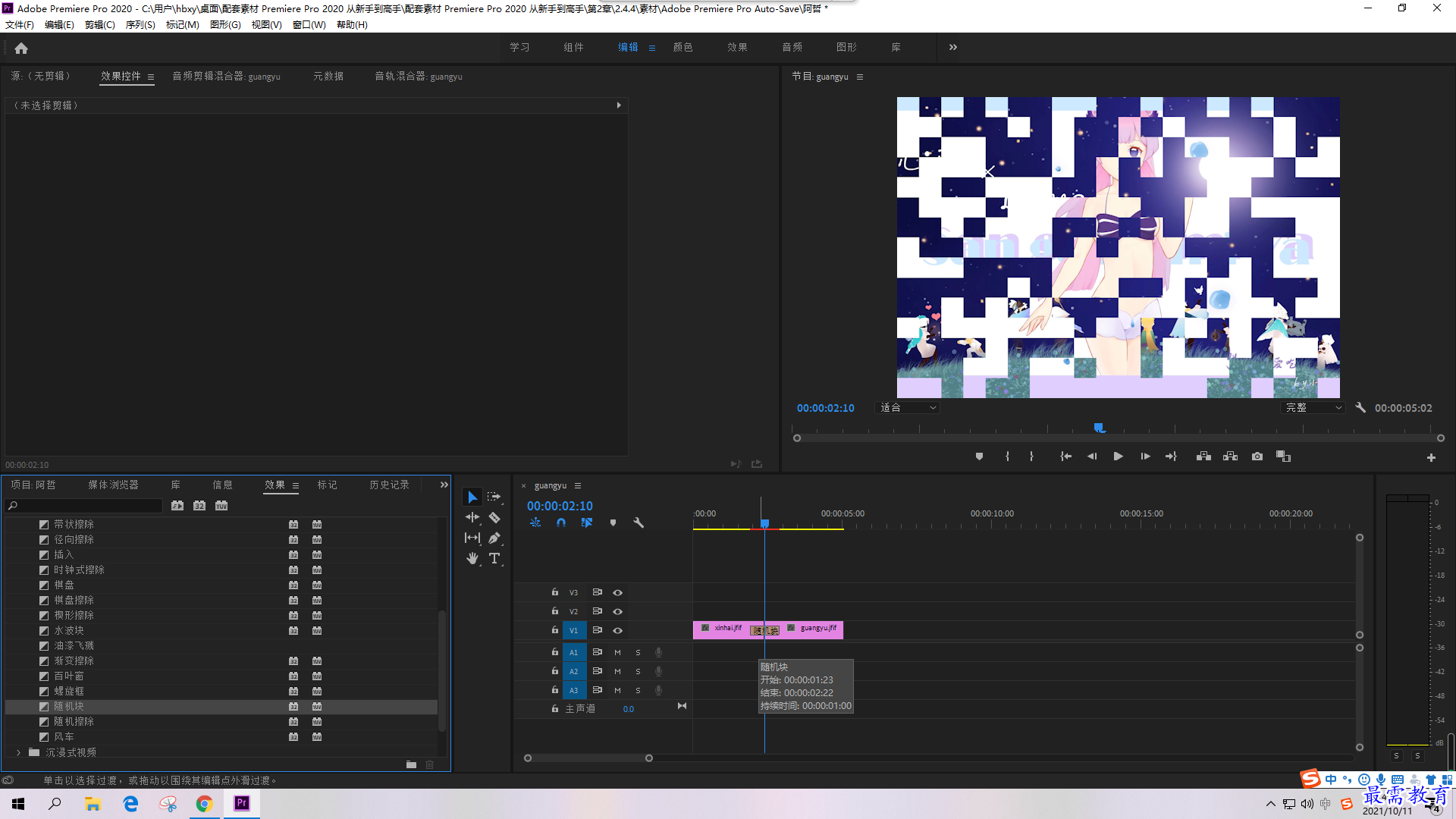The image size is (1456, 819).
Task: Toggle lock on track V1
Action: 555,630
